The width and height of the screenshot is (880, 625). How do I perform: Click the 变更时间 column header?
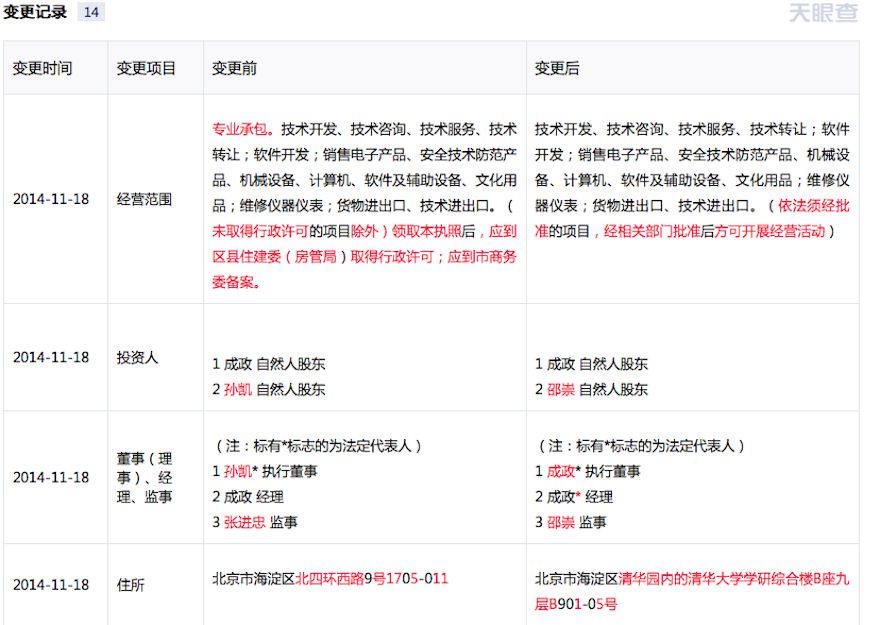coord(42,66)
